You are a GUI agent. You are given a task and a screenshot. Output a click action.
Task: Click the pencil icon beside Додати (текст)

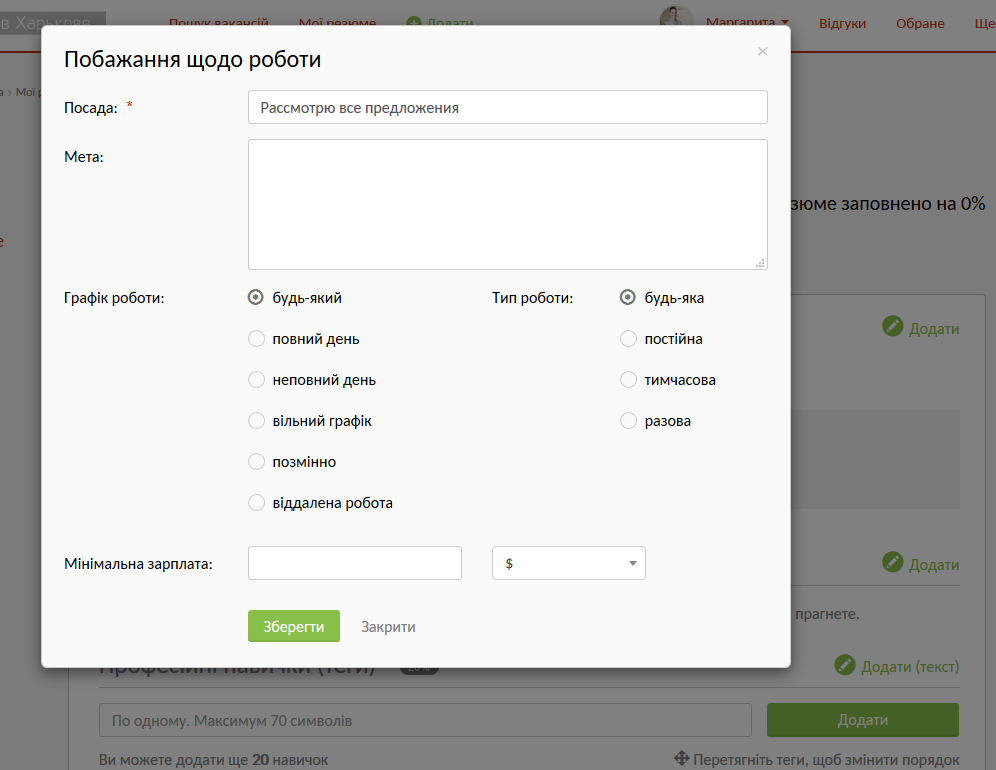[845, 665]
